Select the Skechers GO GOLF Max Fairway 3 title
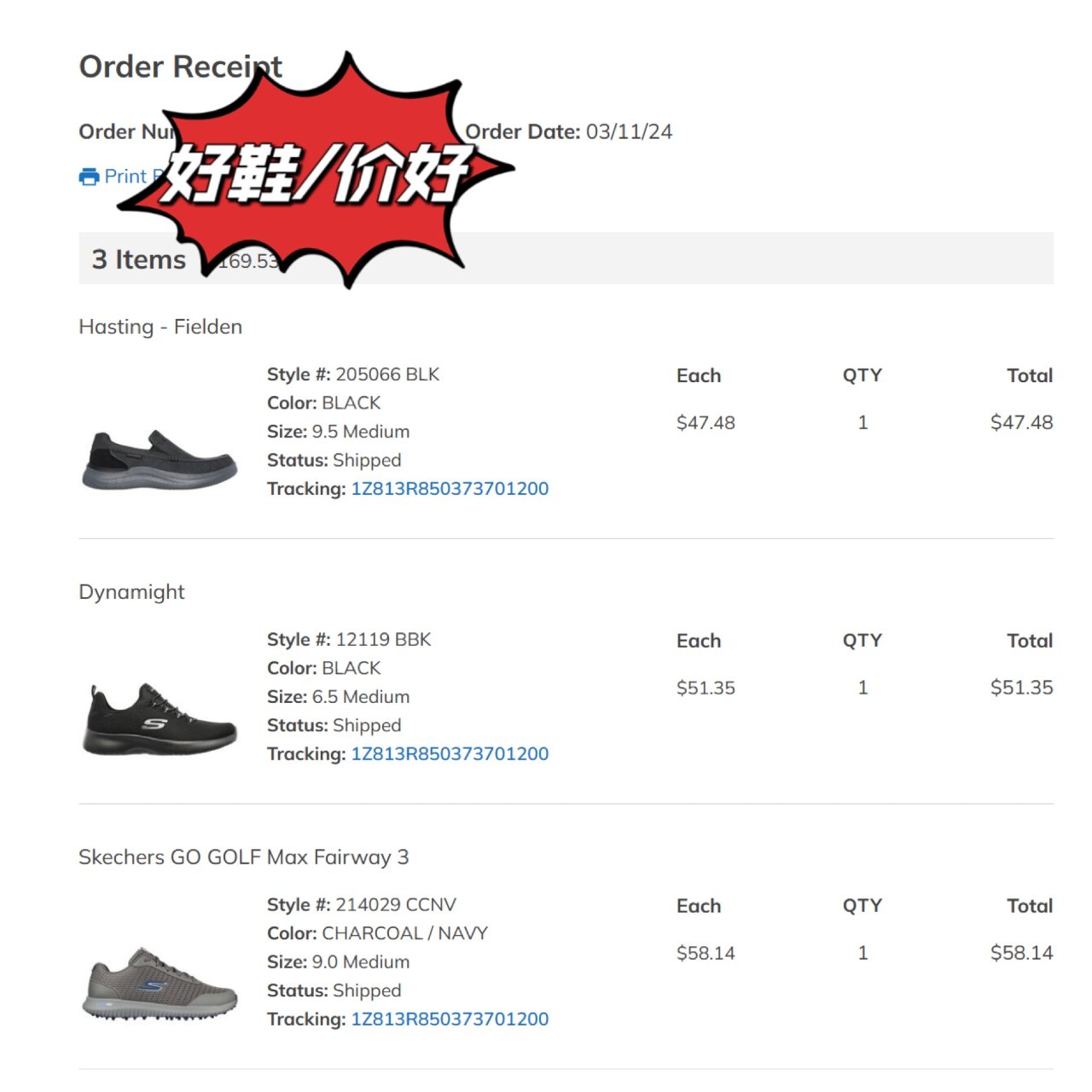 (x=244, y=857)
